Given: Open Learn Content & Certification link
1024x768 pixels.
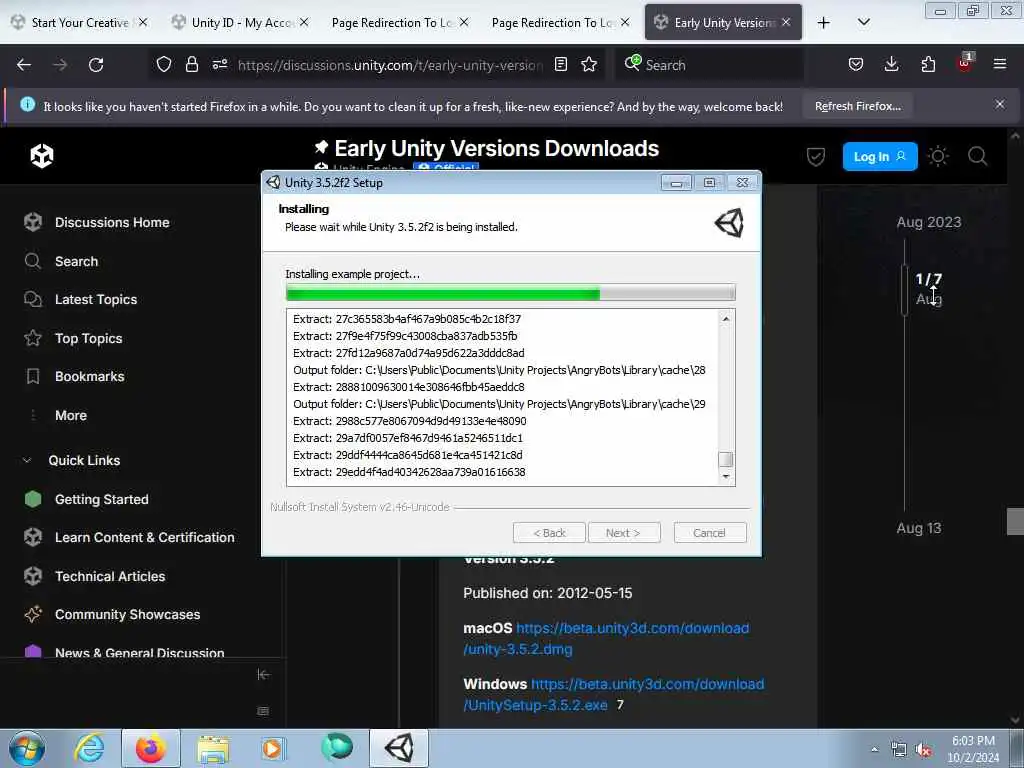Looking at the screenshot, I should [x=144, y=537].
